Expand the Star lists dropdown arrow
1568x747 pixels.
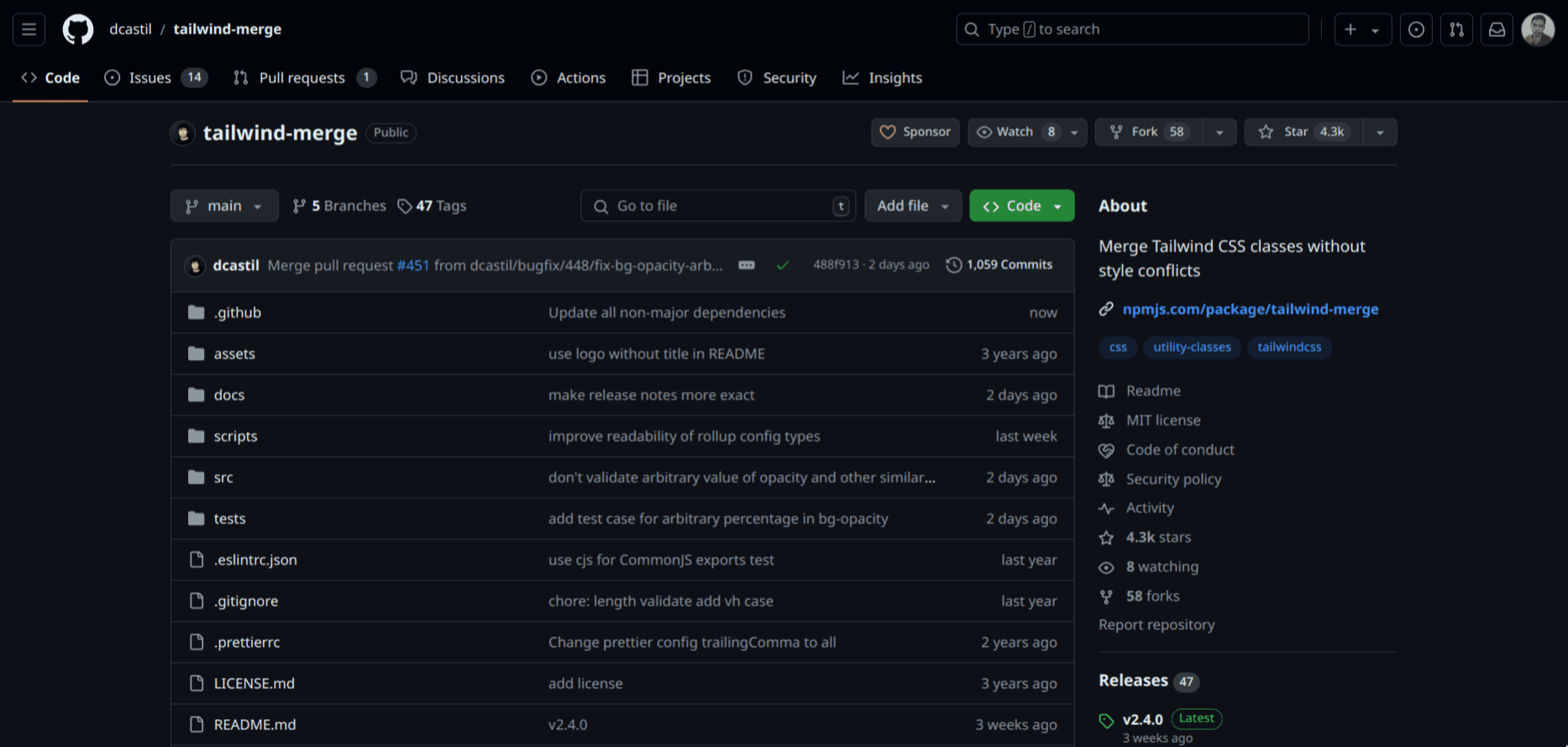[x=1380, y=132]
